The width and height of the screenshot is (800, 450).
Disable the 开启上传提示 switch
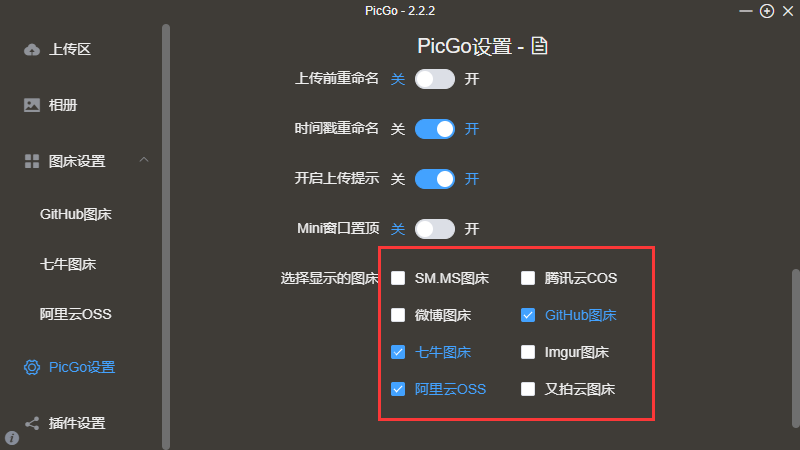[435, 179]
